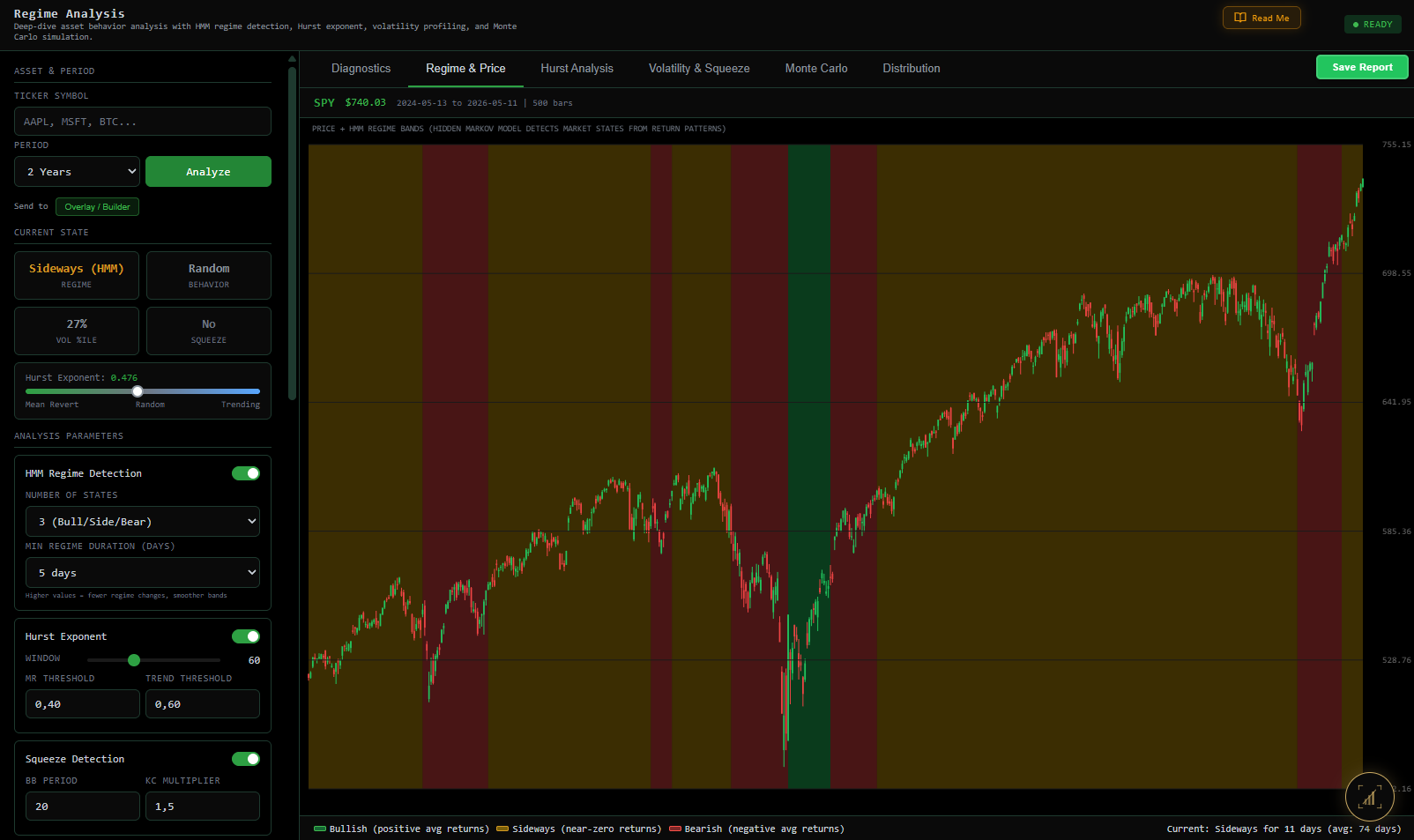Image resolution: width=1414 pixels, height=840 pixels.
Task: Click the 585.36 price axis label
Action: pyautogui.click(x=1396, y=532)
